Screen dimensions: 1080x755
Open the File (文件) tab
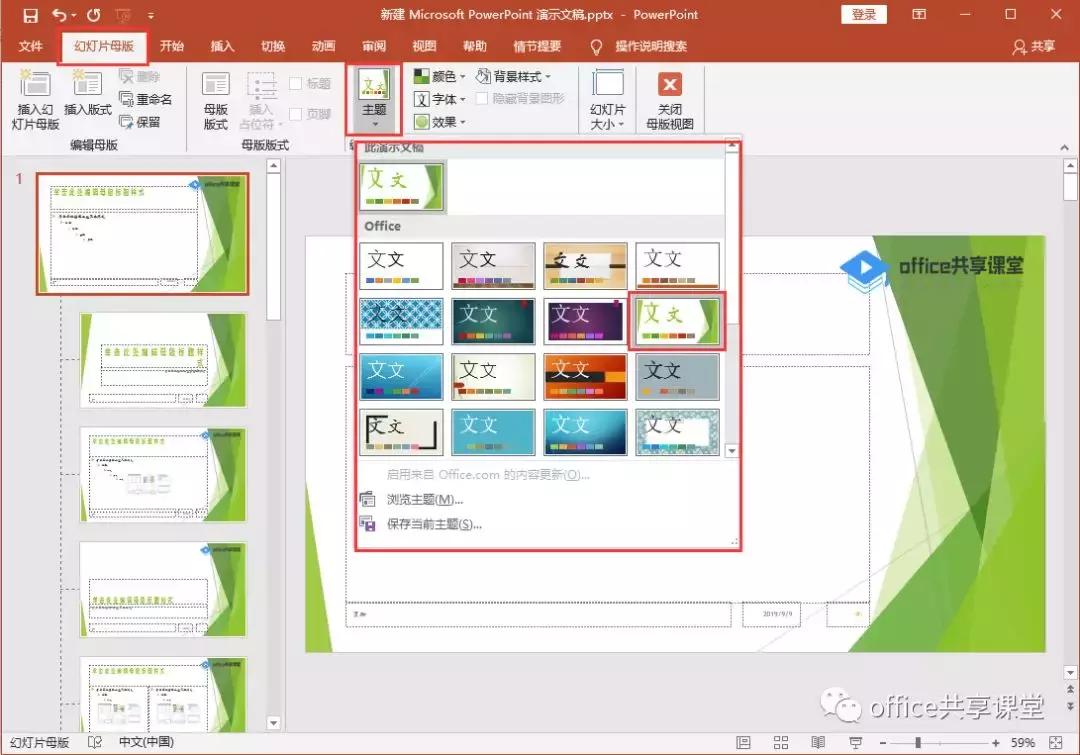pos(31,47)
